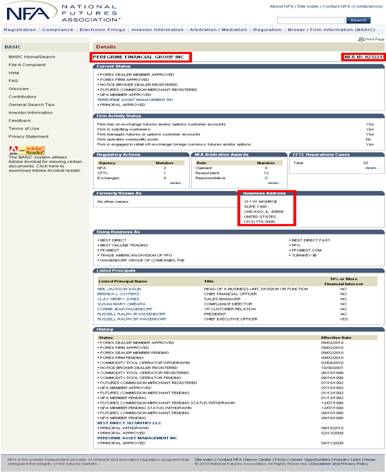This screenshot has width=386, height=472.
Task: Click the Search button
Action: (358, 20)
